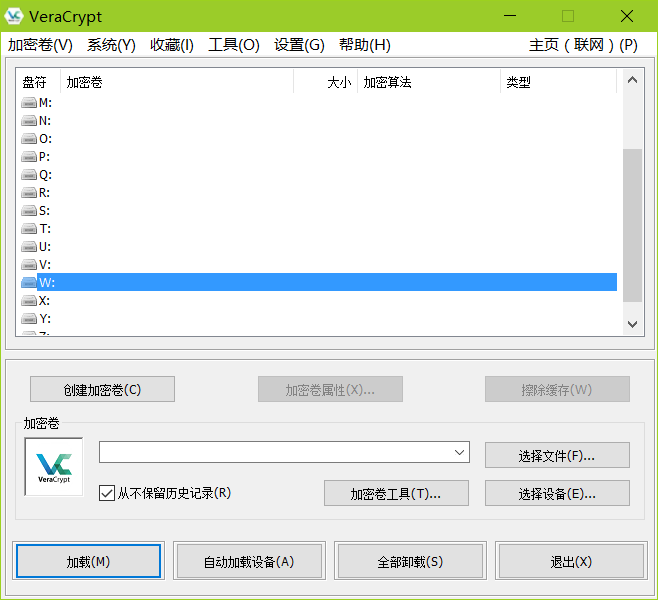This screenshot has height=600, width=658.
Task: Open the 工具(O) menu
Action: (233, 45)
